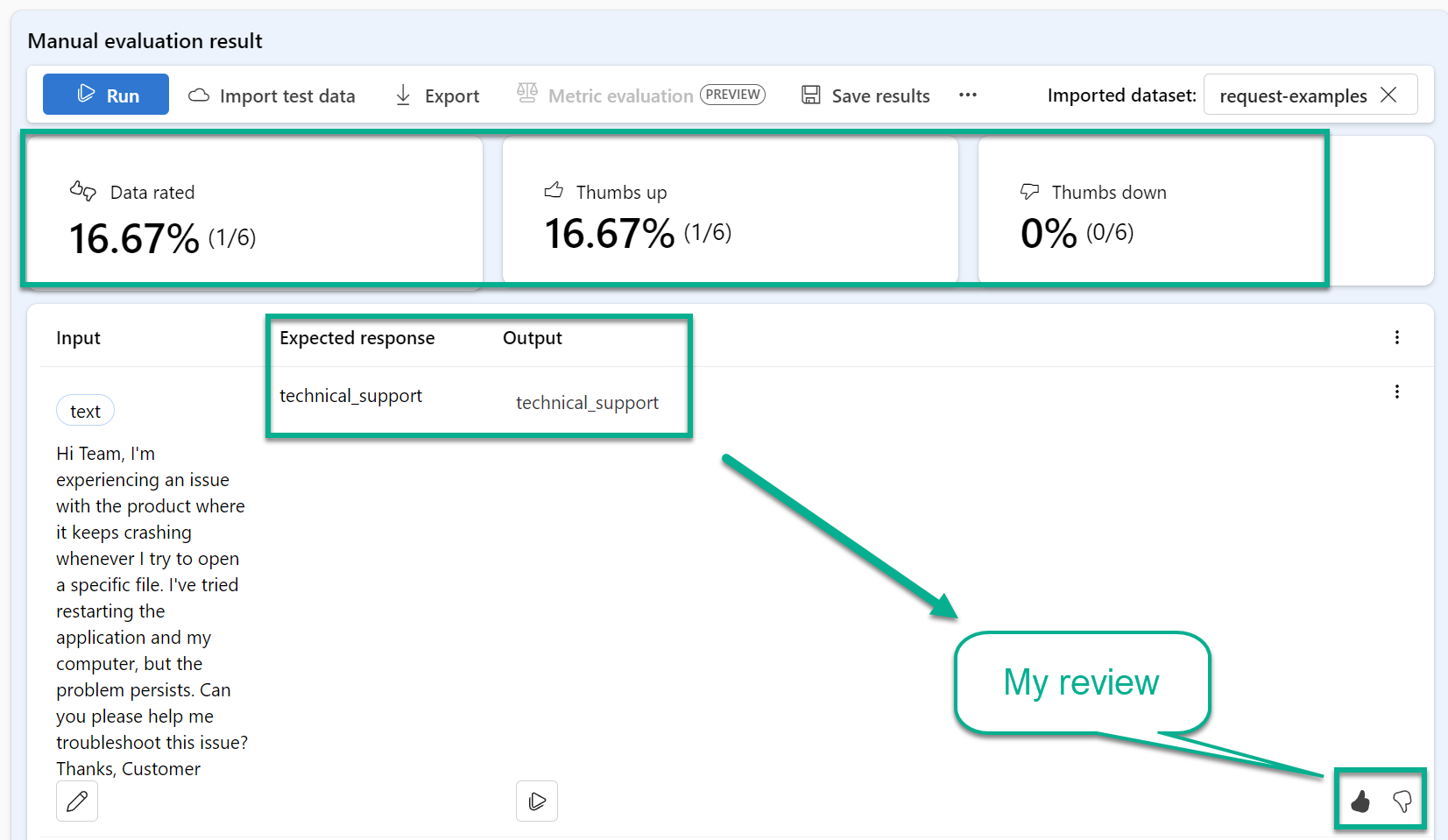
Task: Click the Save results disk icon
Action: point(811,95)
